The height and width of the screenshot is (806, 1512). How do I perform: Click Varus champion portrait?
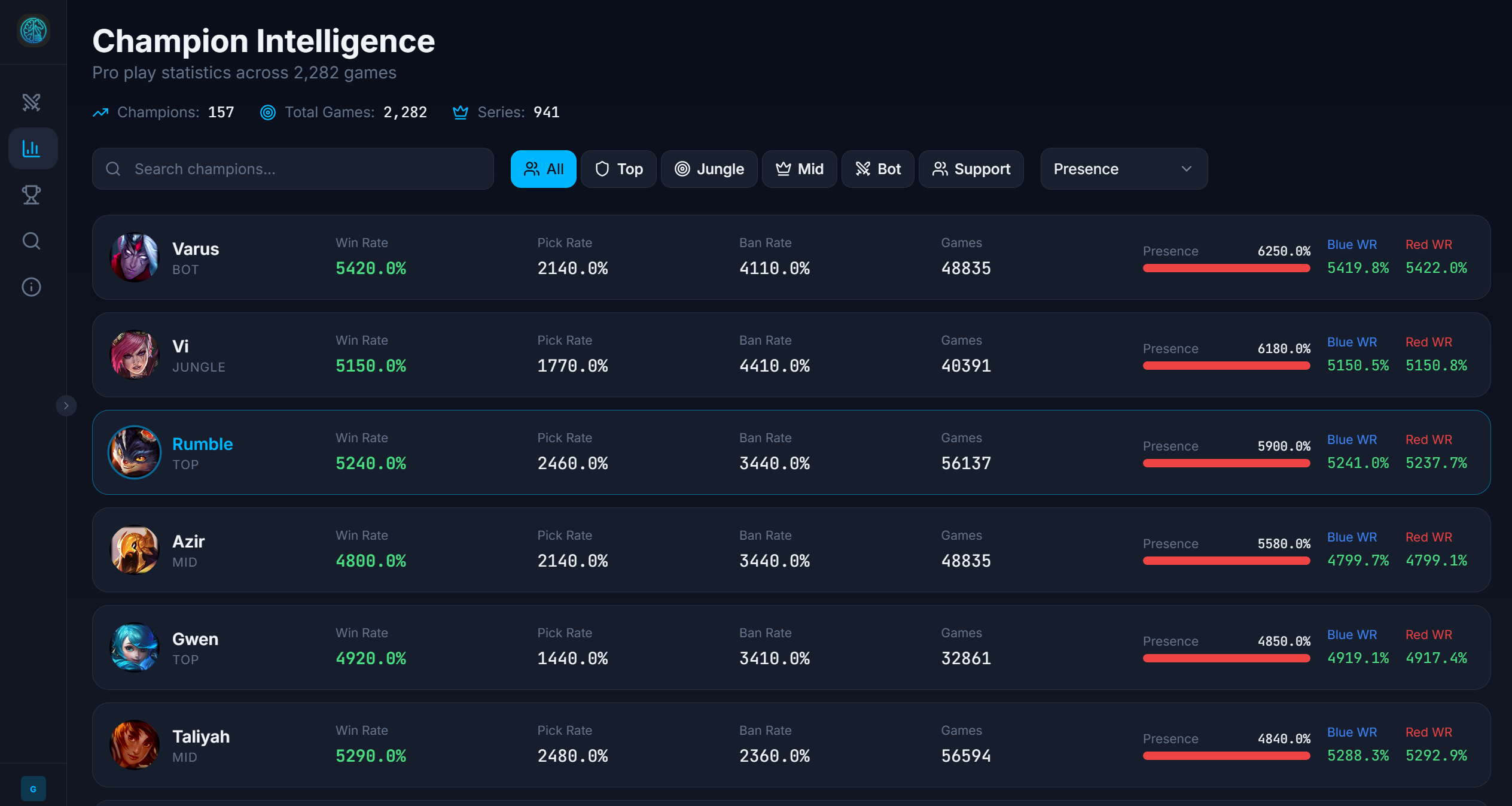tap(135, 257)
